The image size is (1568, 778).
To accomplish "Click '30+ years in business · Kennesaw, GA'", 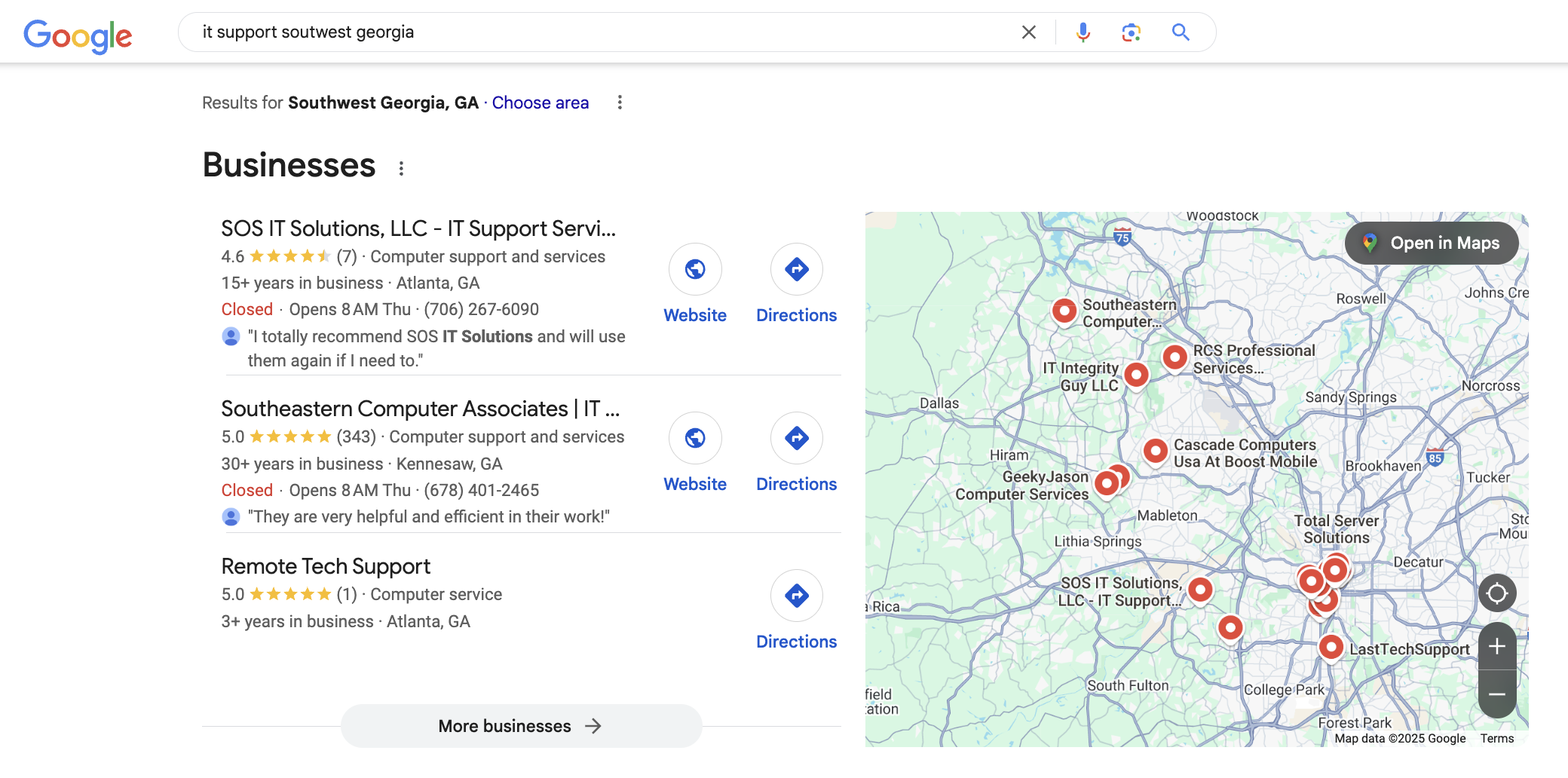I will [362, 464].
